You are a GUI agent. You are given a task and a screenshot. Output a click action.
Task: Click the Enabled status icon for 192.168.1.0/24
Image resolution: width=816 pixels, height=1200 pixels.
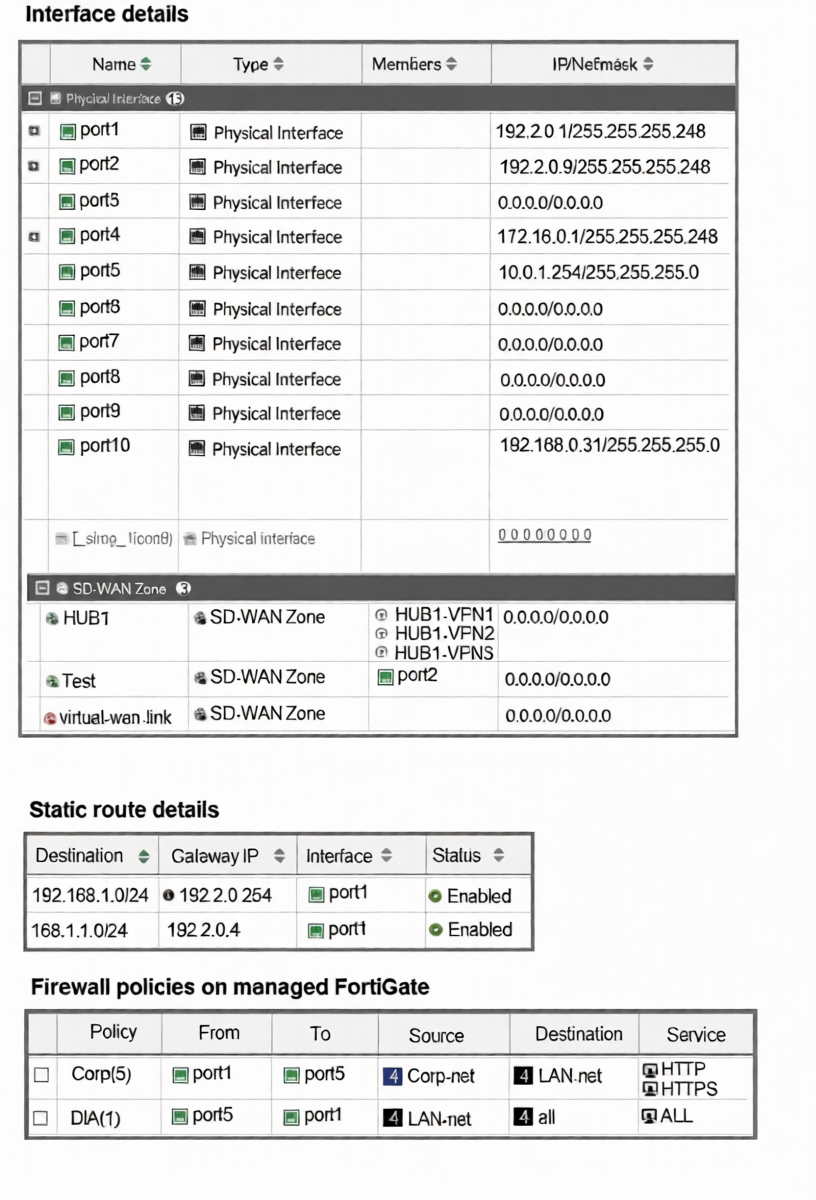(435, 896)
